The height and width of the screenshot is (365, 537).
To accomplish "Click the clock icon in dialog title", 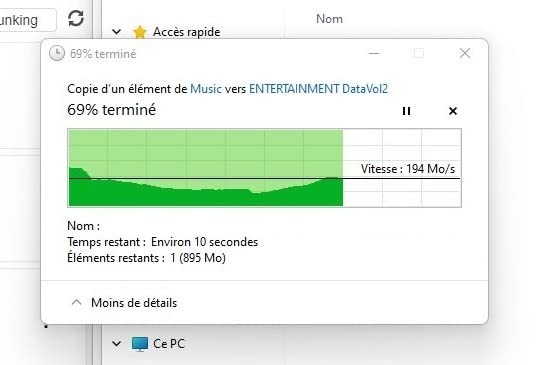I will pos(57,54).
